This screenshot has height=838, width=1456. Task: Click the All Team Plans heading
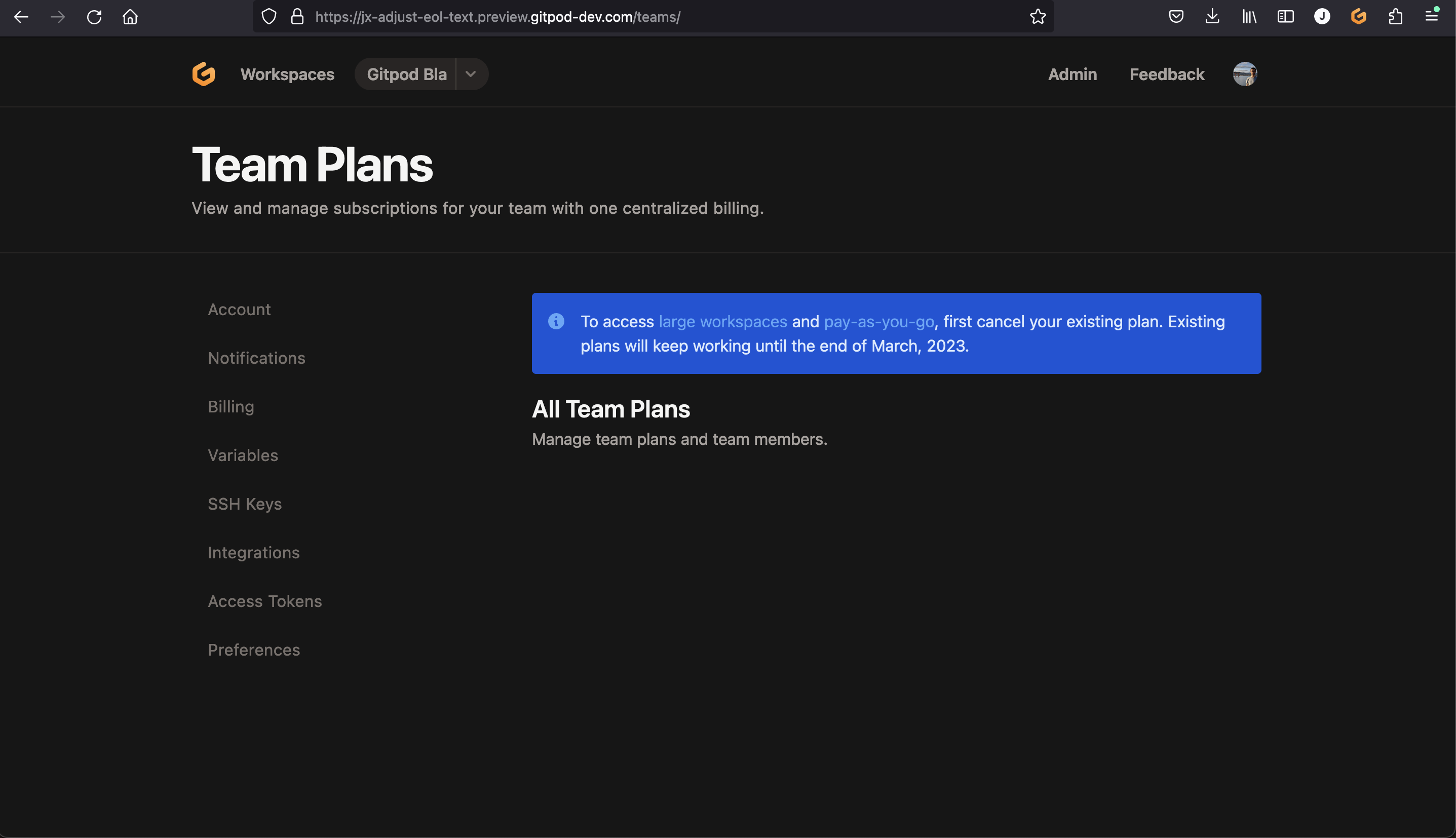pos(610,409)
